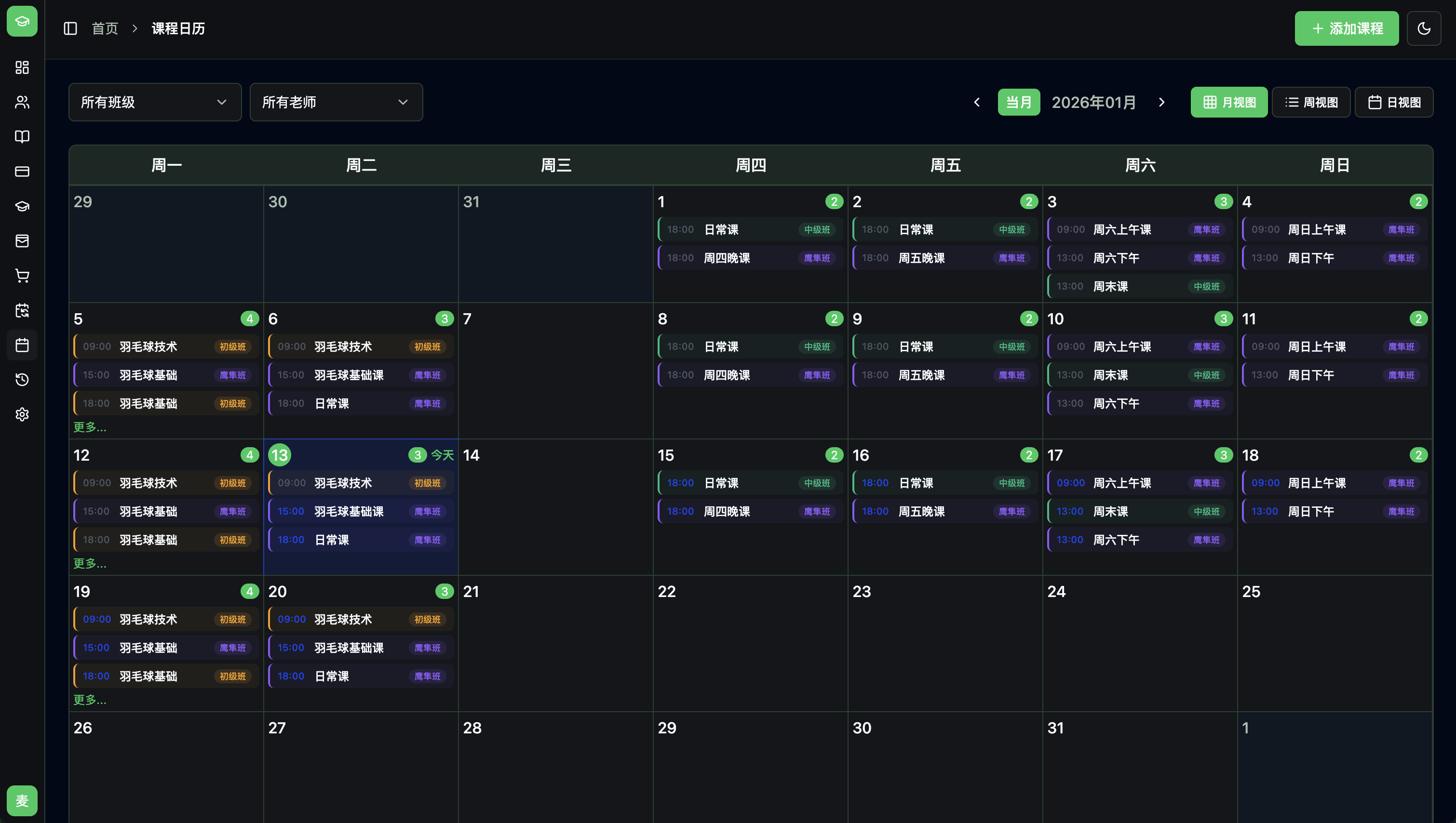Toggle the sidebar panel icon
The height and width of the screenshot is (823, 1456).
click(70, 28)
